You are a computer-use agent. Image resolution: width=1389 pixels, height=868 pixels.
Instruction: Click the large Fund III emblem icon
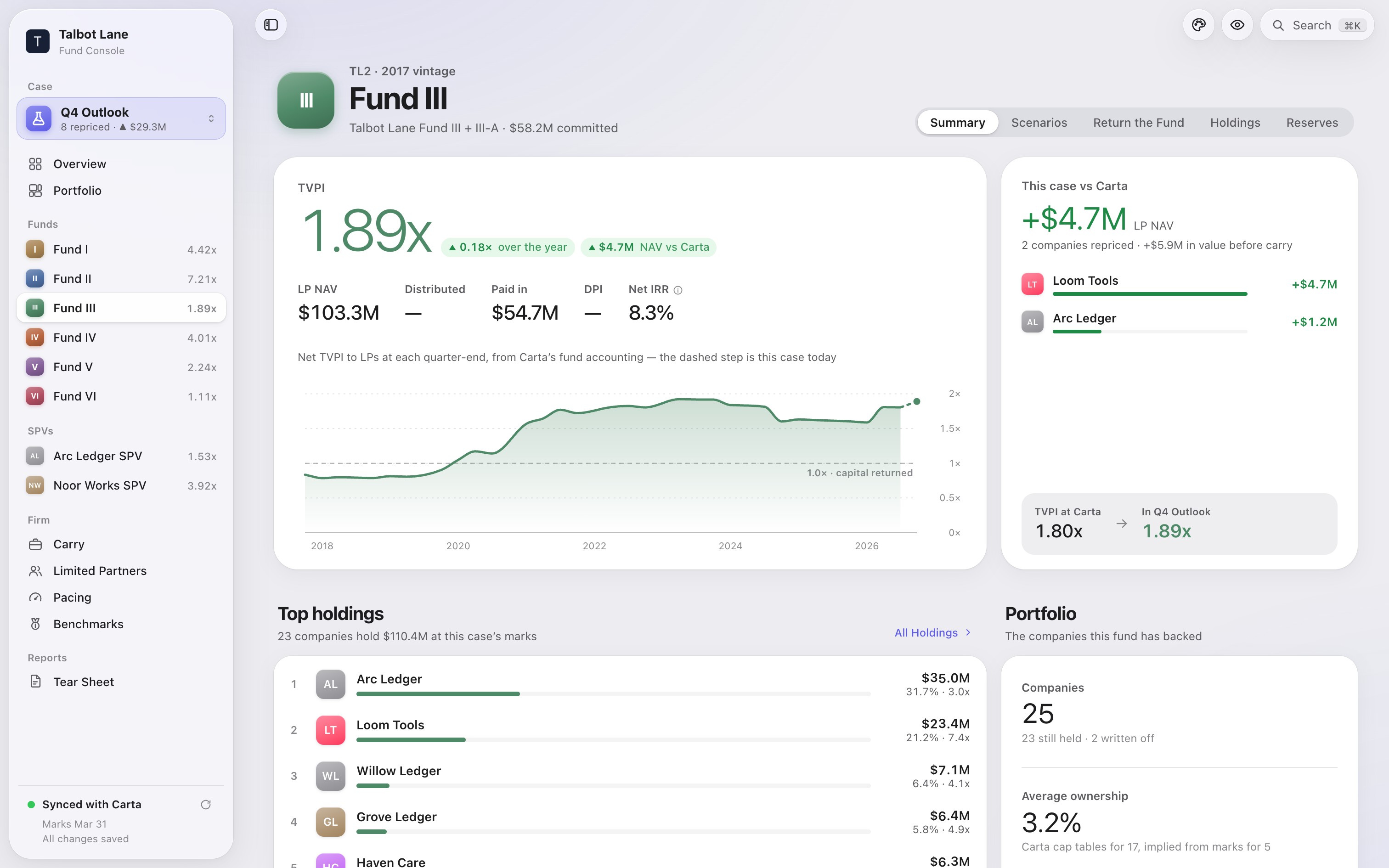point(306,101)
